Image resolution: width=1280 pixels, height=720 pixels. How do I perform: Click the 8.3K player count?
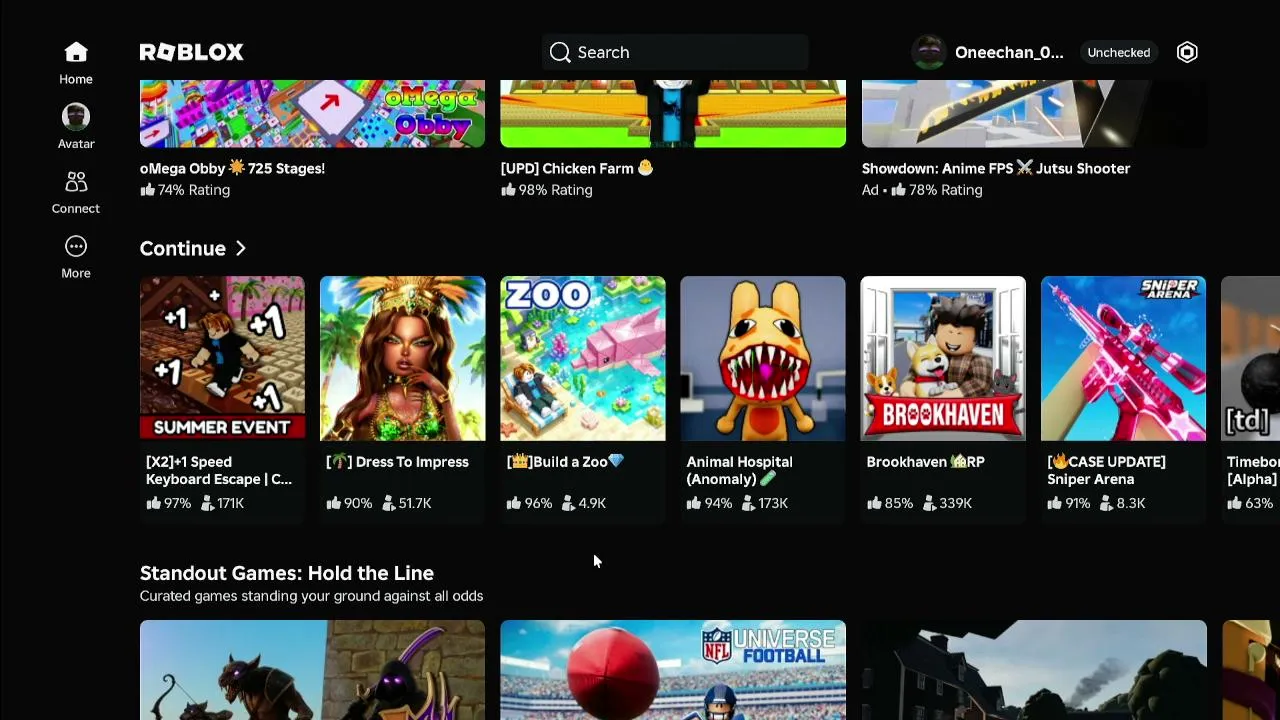(x=1123, y=503)
